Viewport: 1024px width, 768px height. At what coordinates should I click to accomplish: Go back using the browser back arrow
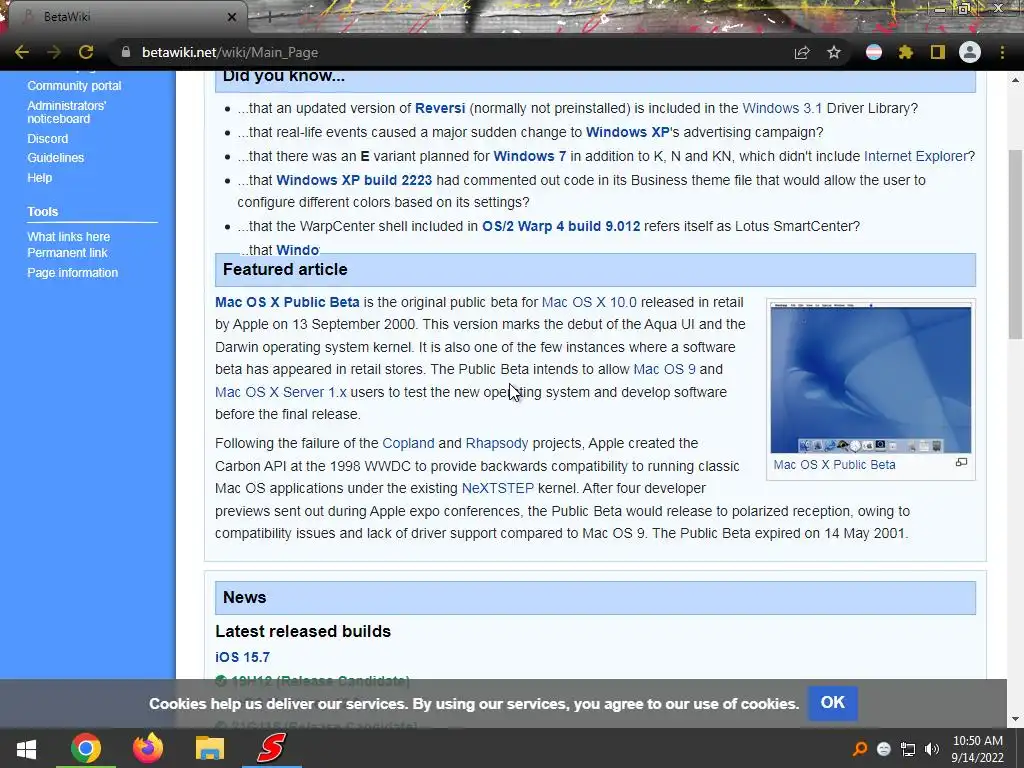[x=22, y=52]
